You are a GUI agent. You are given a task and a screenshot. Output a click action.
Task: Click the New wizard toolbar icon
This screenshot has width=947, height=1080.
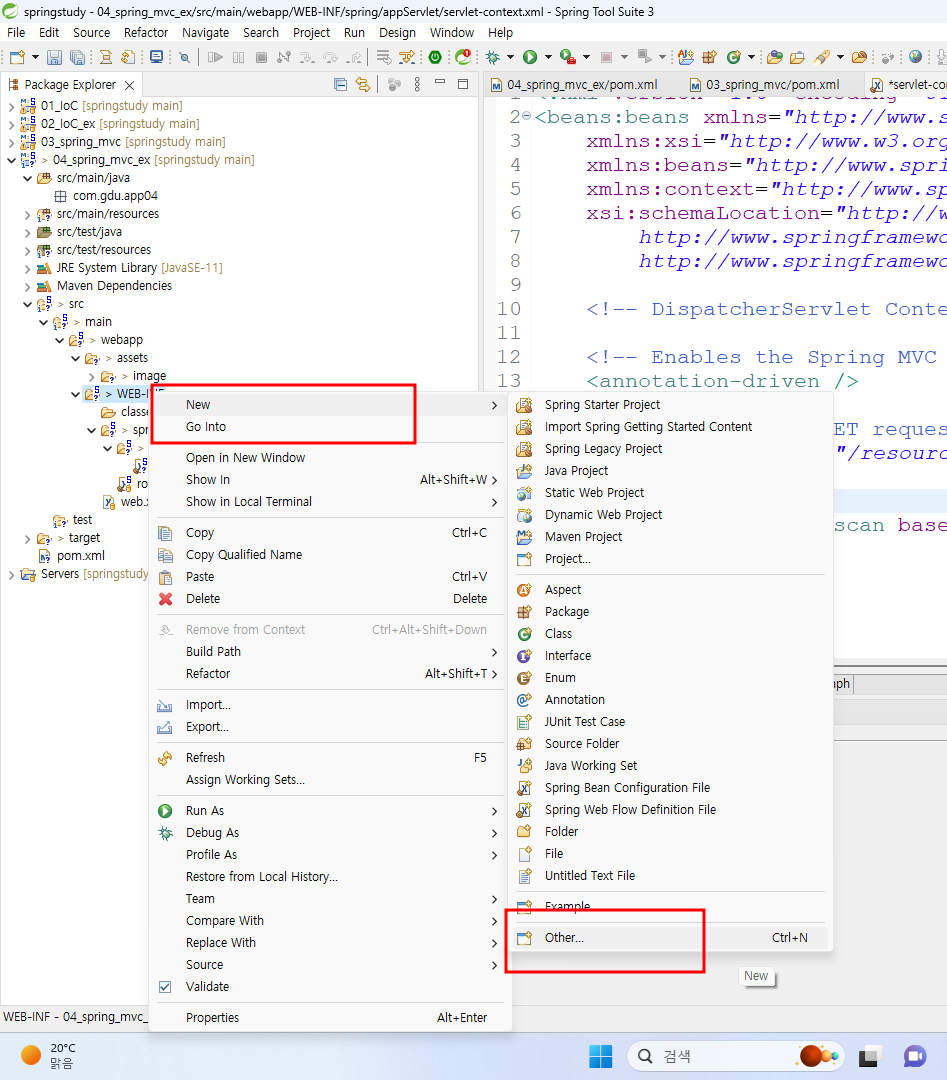point(17,57)
